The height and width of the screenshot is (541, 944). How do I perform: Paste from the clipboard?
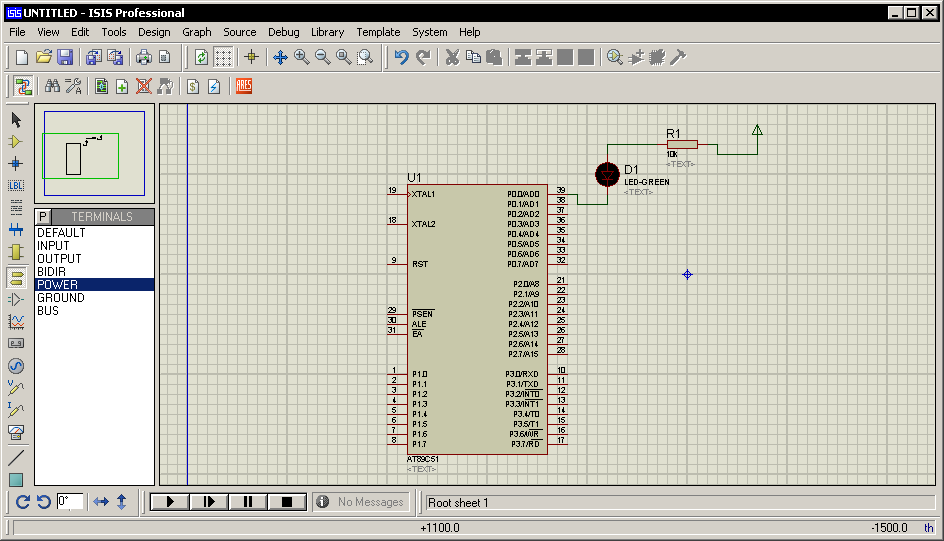[x=494, y=57]
